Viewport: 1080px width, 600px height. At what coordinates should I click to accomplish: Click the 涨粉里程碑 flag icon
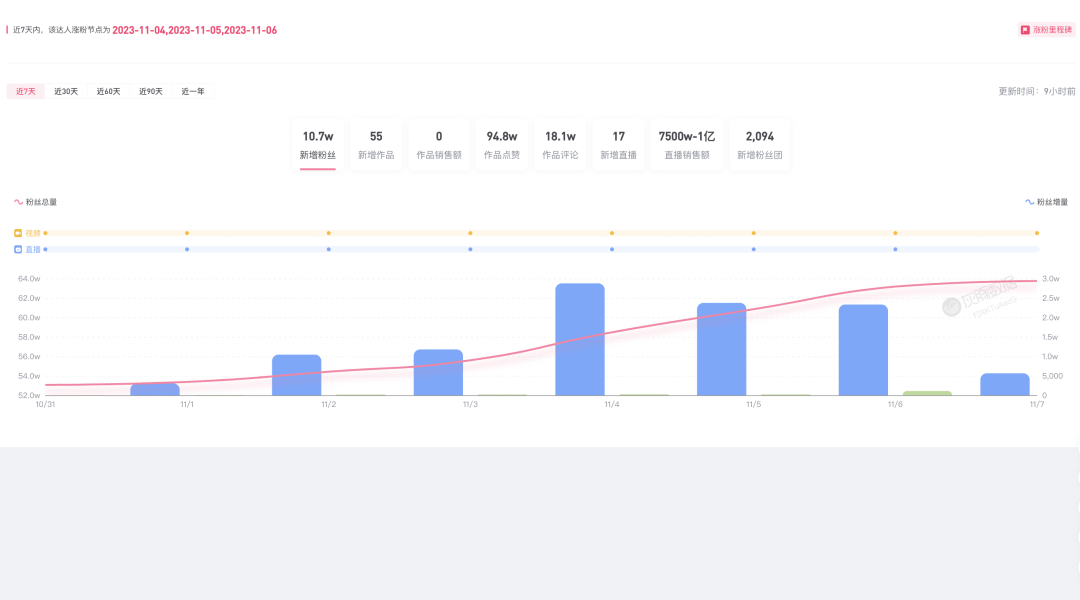tap(1025, 30)
